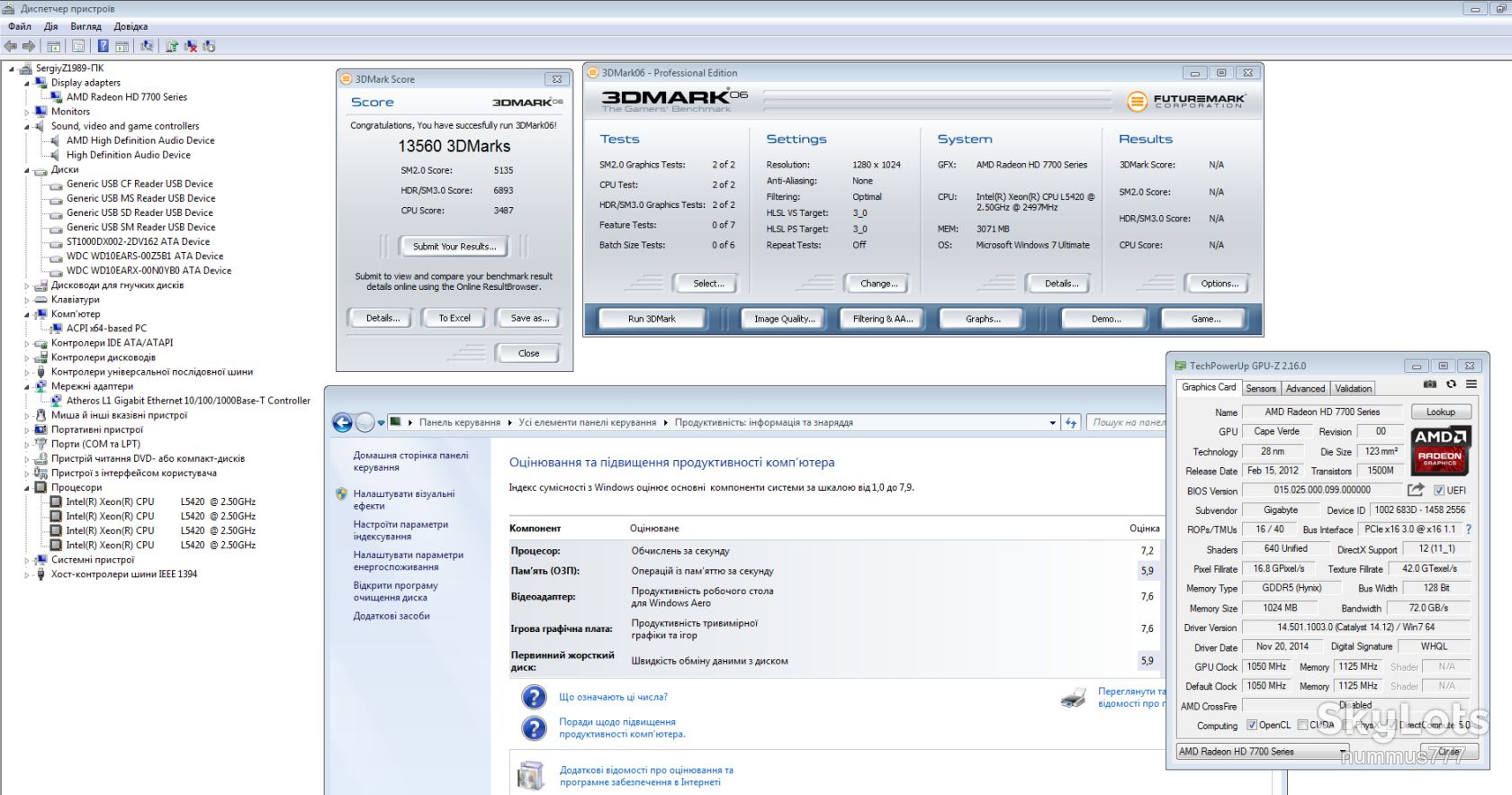Click the Run 3DMark button

(x=652, y=319)
